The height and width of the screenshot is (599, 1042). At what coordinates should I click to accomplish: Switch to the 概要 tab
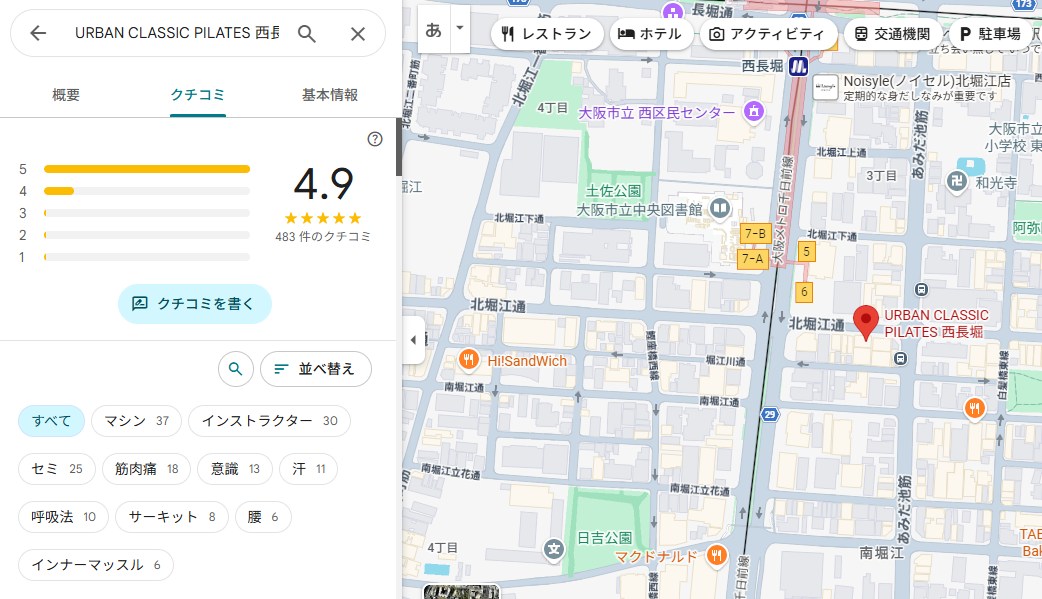pos(66,95)
